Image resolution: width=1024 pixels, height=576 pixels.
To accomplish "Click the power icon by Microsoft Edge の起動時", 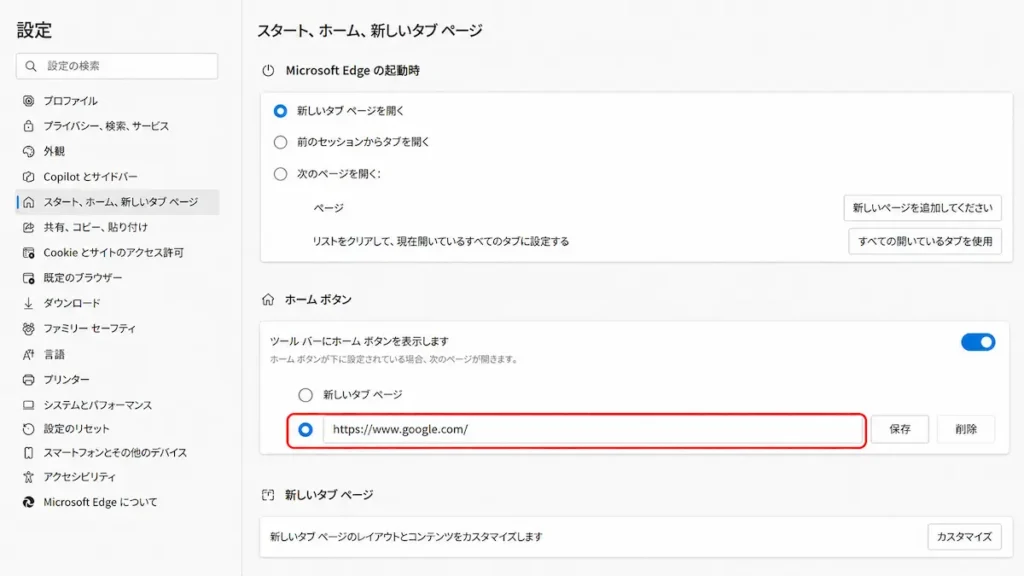I will 268,71.
